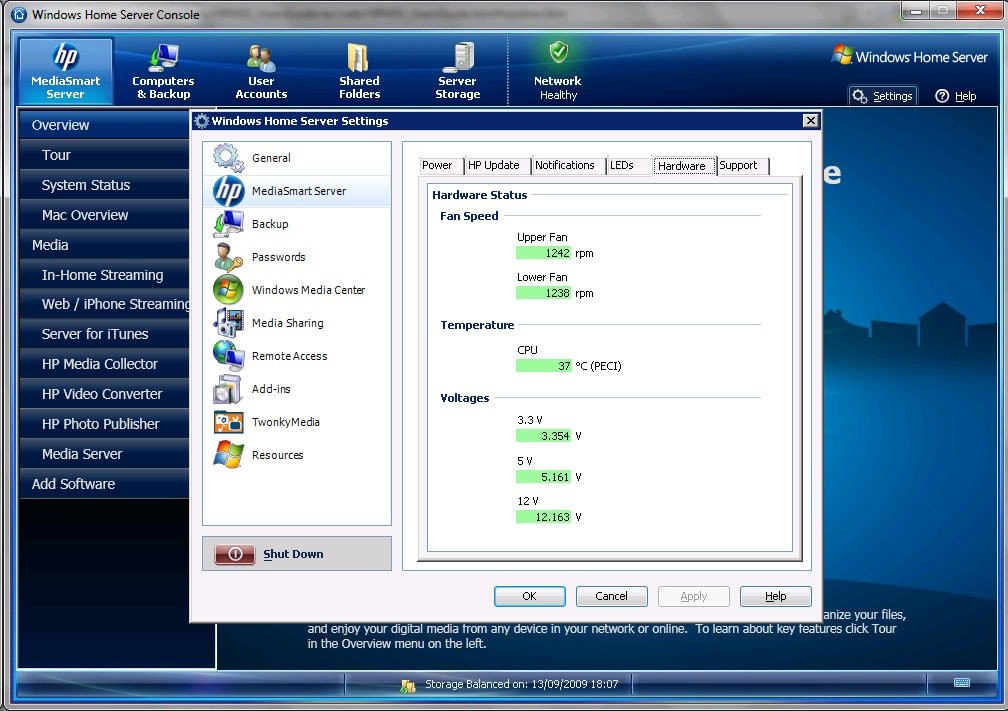
Task: Click the Media Sharing icon
Action: pyautogui.click(x=229, y=323)
